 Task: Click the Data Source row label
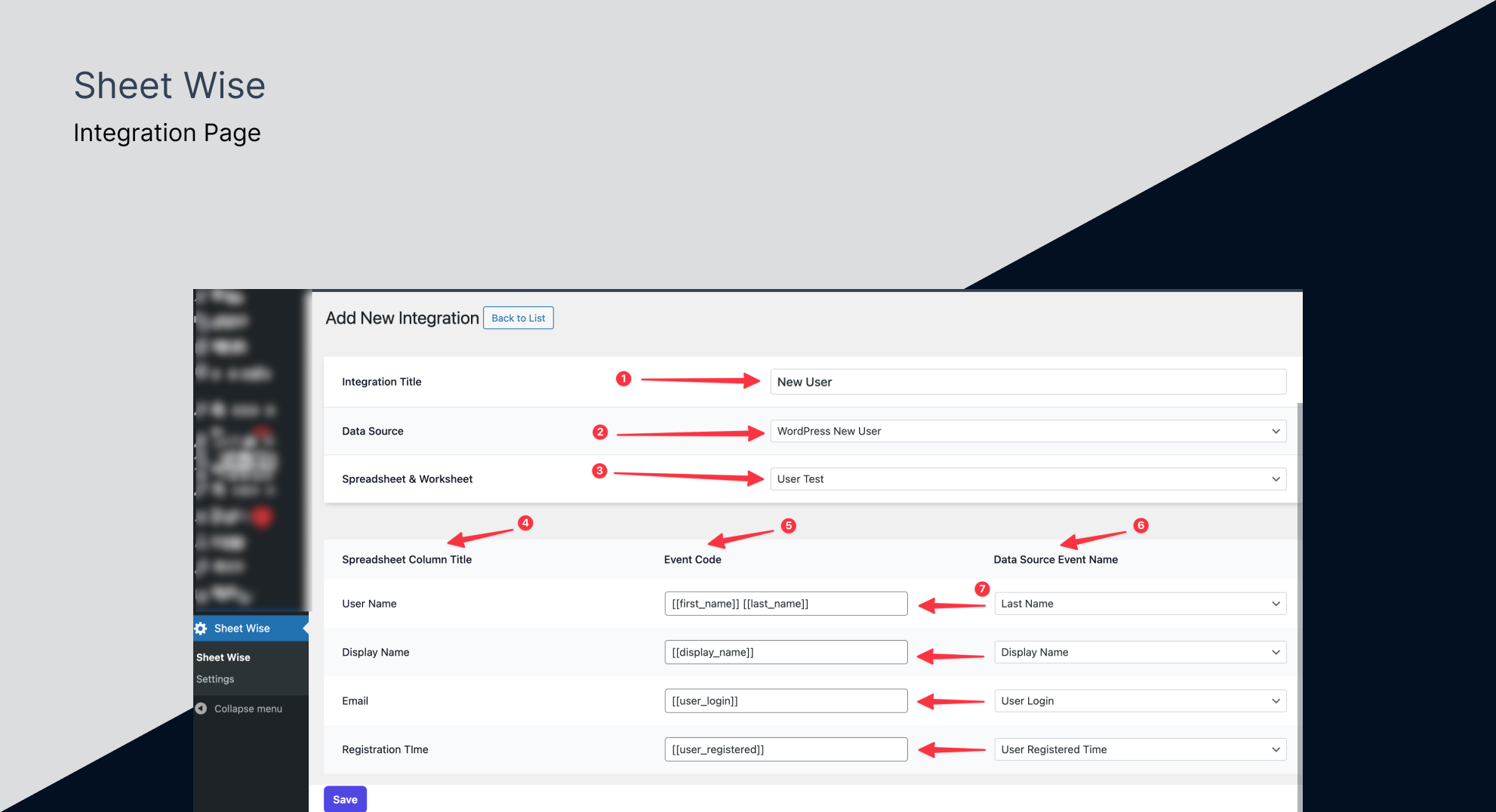click(373, 432)
